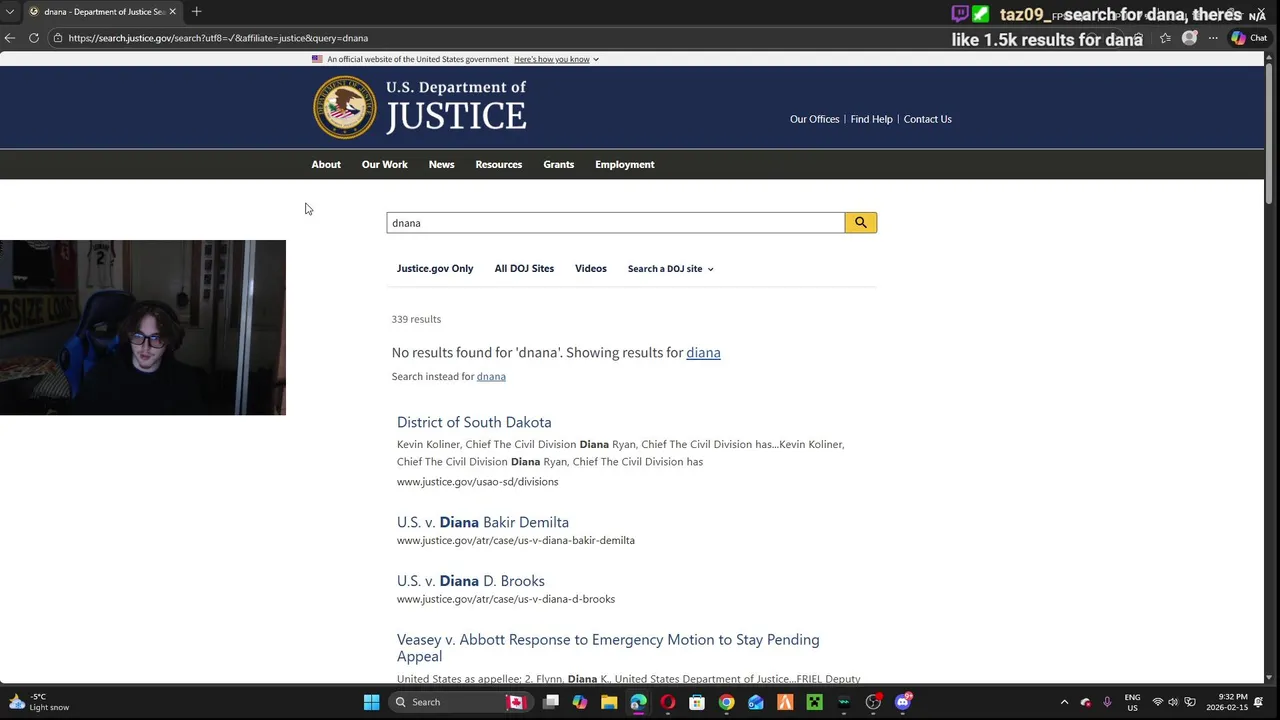This screenshot has height=720, width=1280.
Task: Open the Windows Start menu
Action: pos(371,702)
